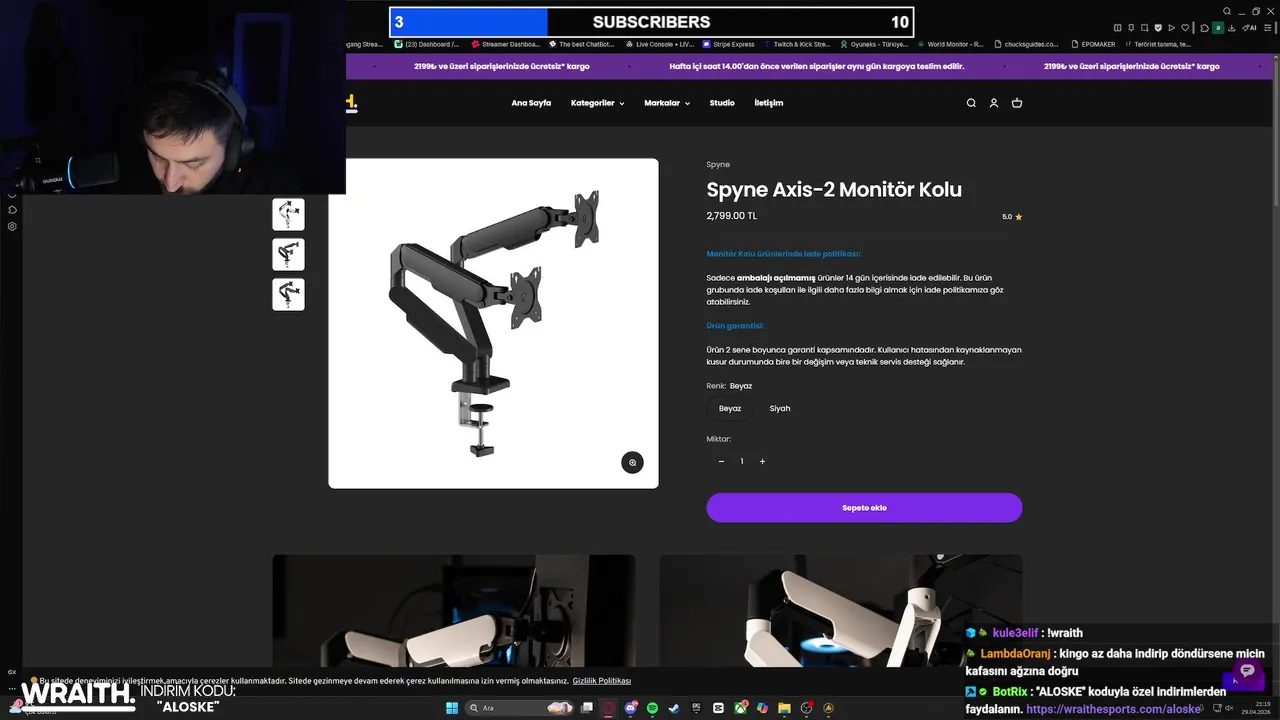Decrease quantity with the minus button
The width and height of the screenshot is (1280, 720).
(x=721, y=461)
